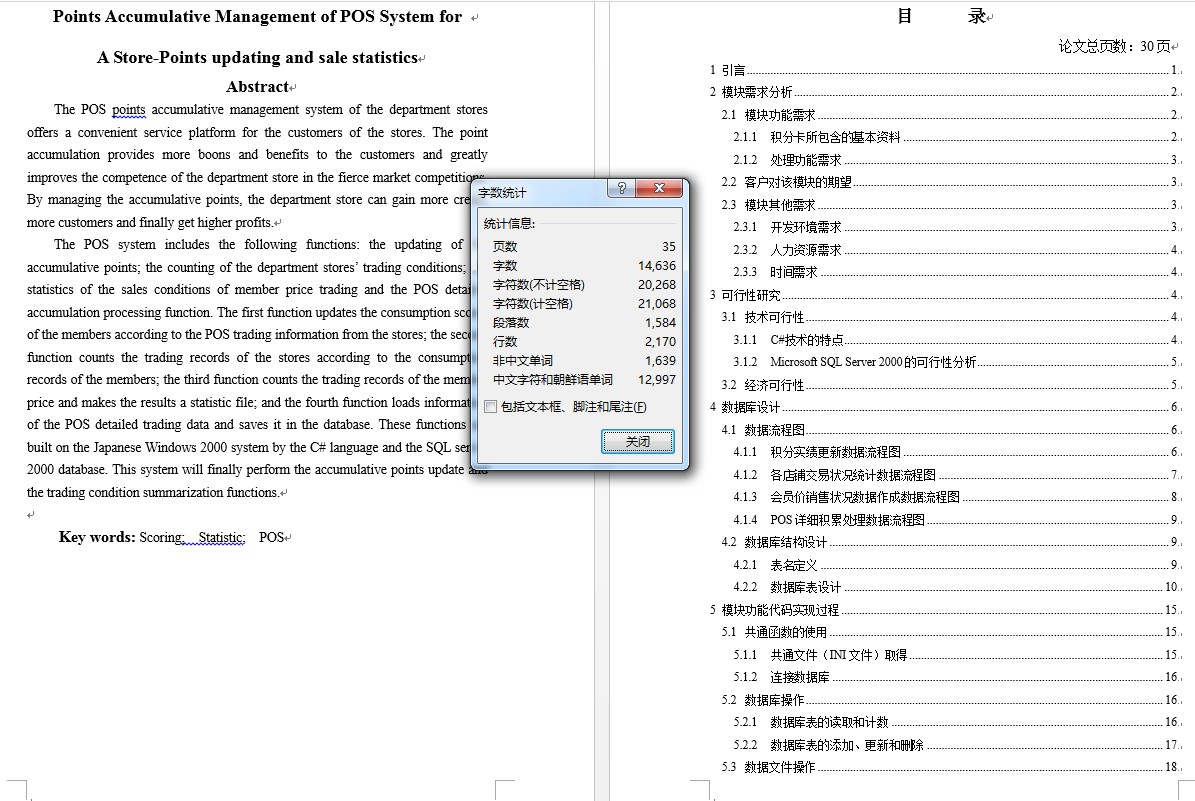Open TOC entry 3.1.1 C#技术的特点

pyautogui.click(x=956, y=340)
